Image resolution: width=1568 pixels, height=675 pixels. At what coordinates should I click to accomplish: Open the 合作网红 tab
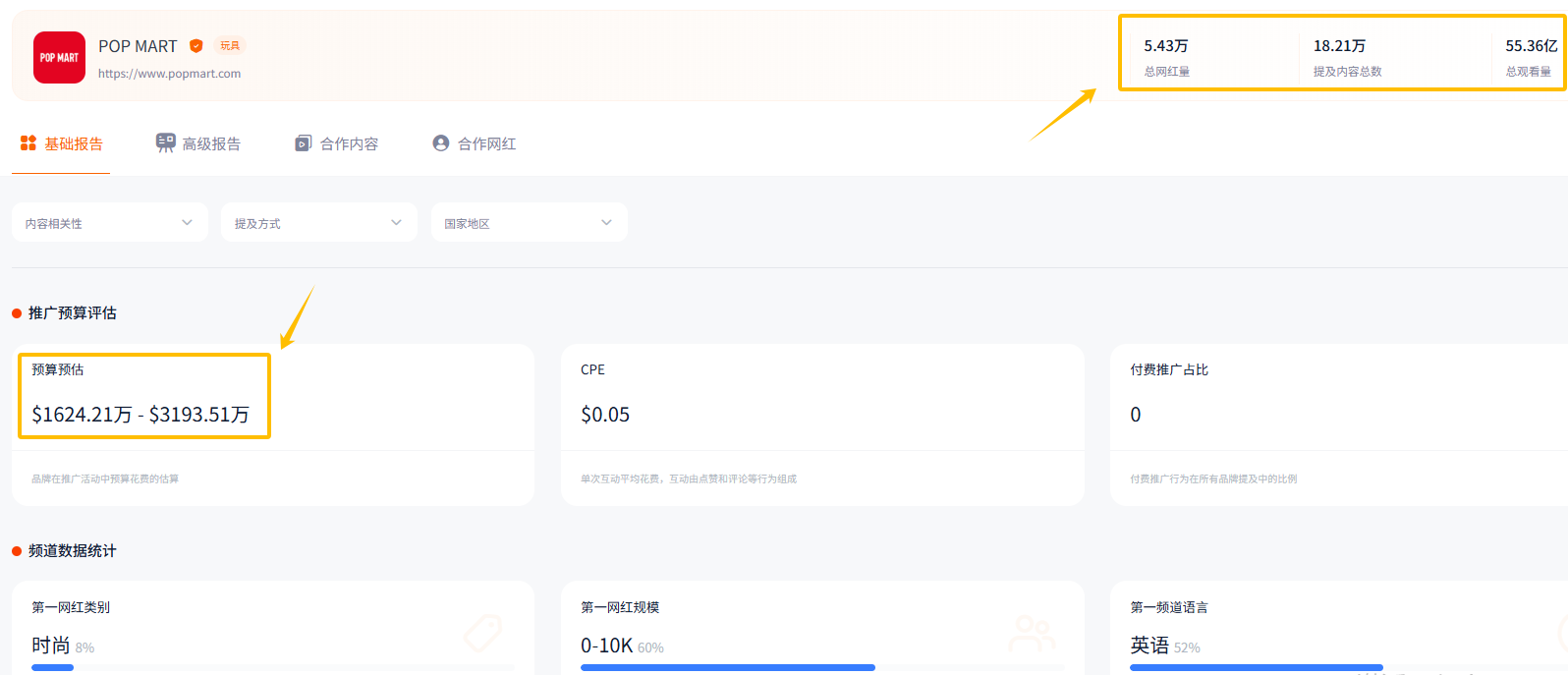click(485, 143)
